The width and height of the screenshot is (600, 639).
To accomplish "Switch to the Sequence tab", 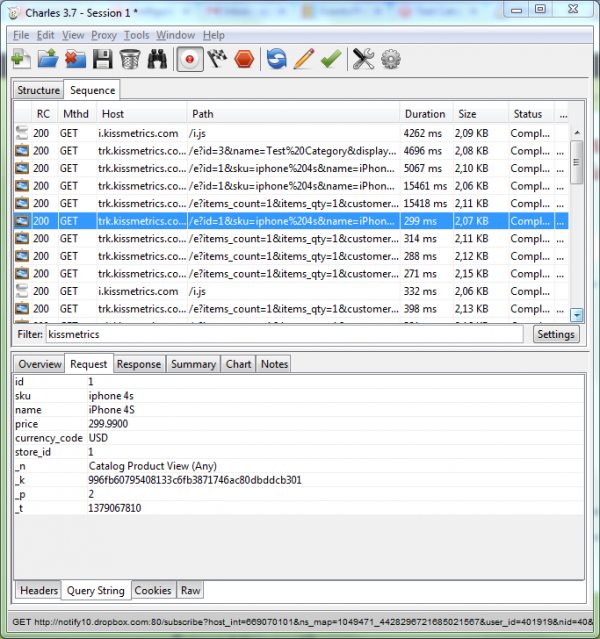I will (x=92, y=90).
